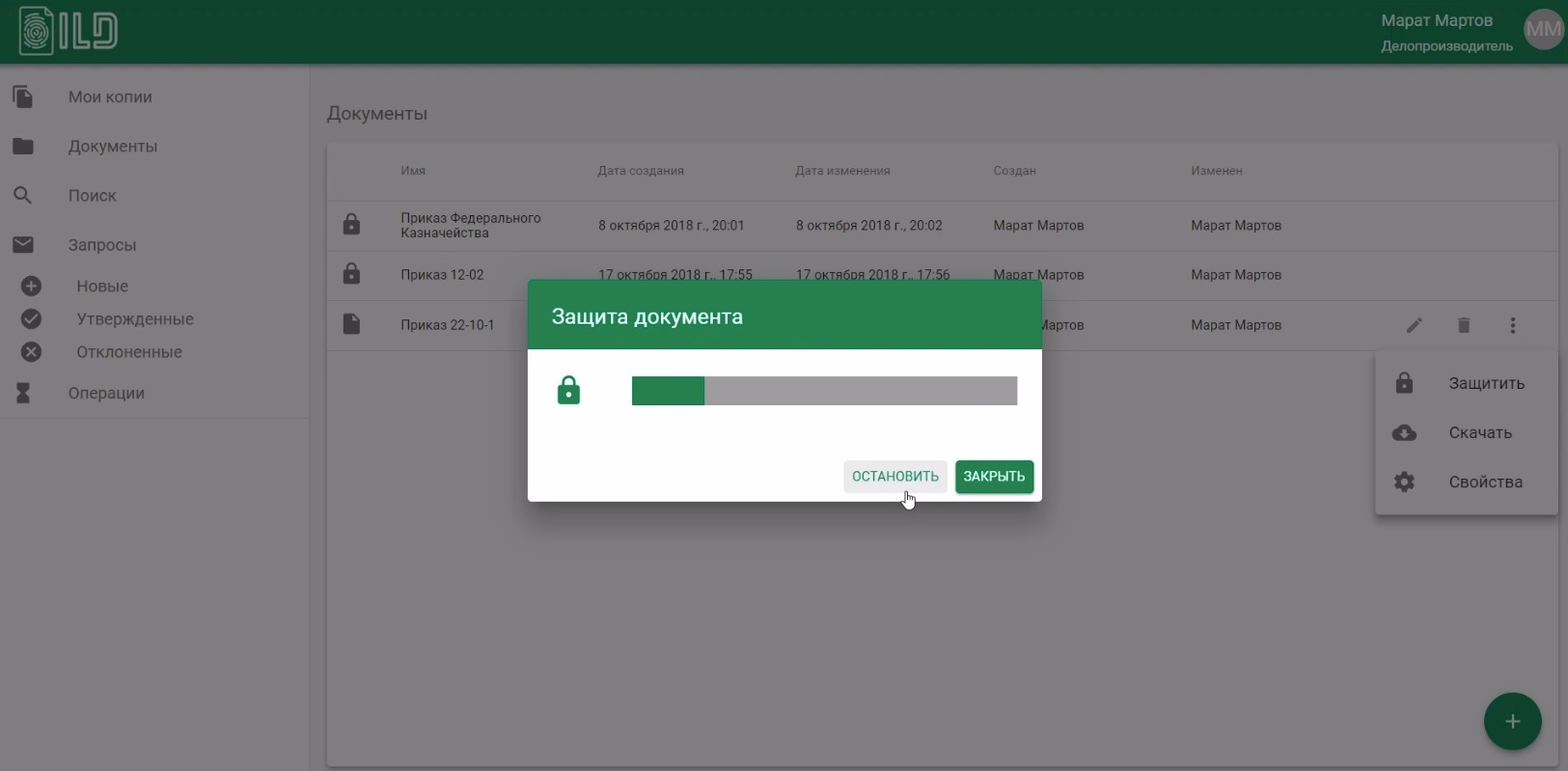The height and width of the screenshot is (771, 1568).
Task: Click the pencil edit icon for Приказ 22-10-1
Action: [1414, 325]
